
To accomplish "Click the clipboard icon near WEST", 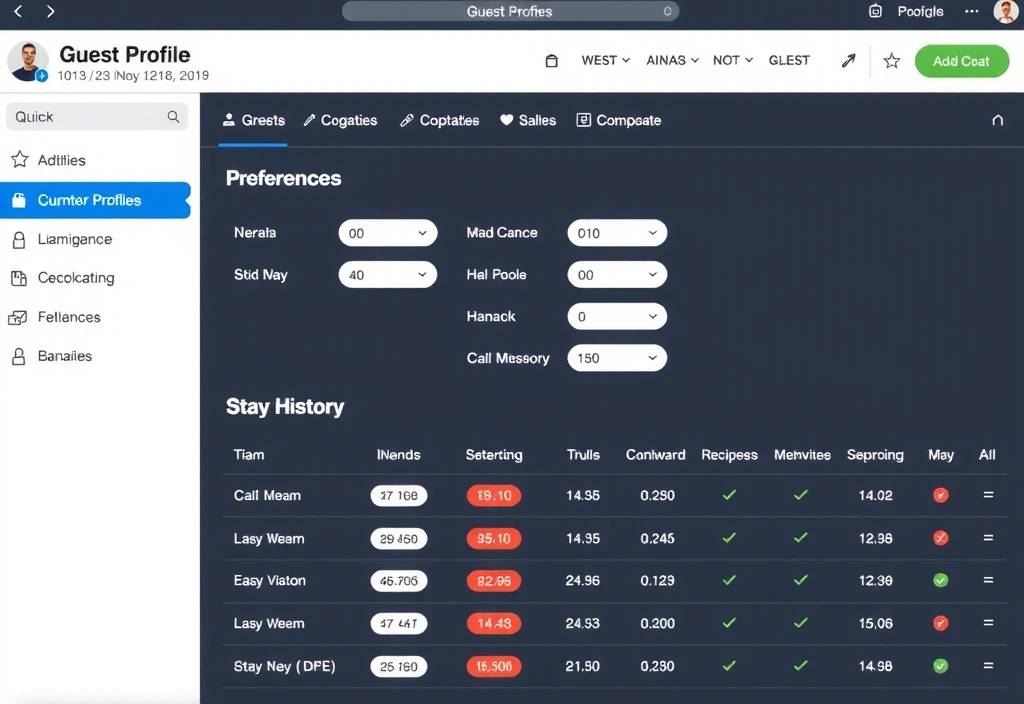I will point(551,60).
